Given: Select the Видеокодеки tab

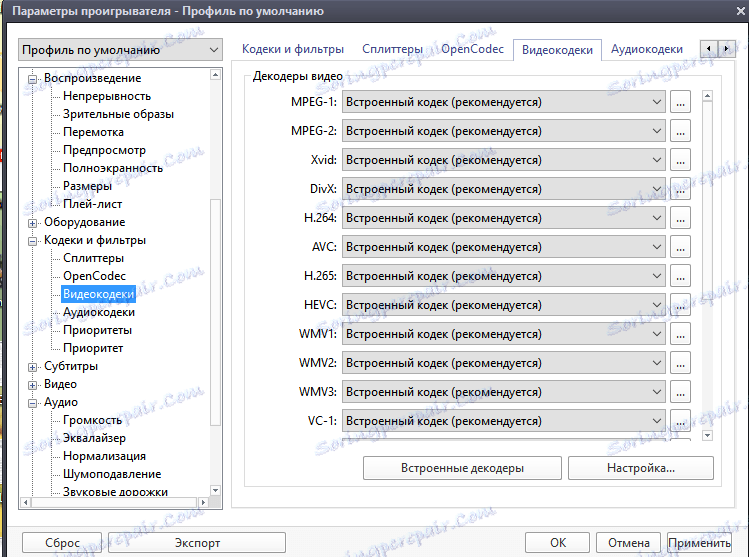Looking at the screenshot, I should click(x=557, y=50).
